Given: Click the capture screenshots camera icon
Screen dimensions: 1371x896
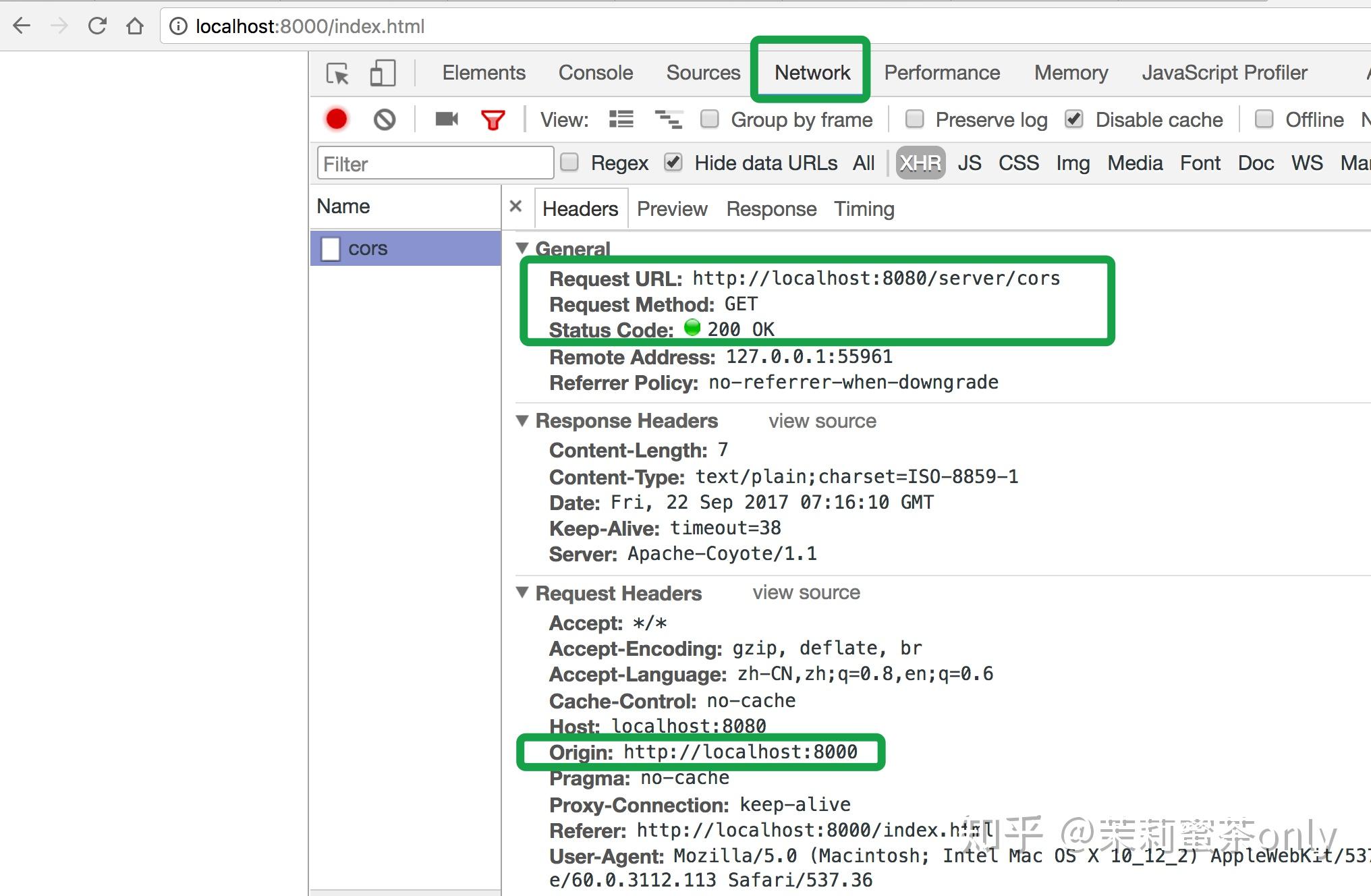Looking at the screenshot, I should [446, 119].
